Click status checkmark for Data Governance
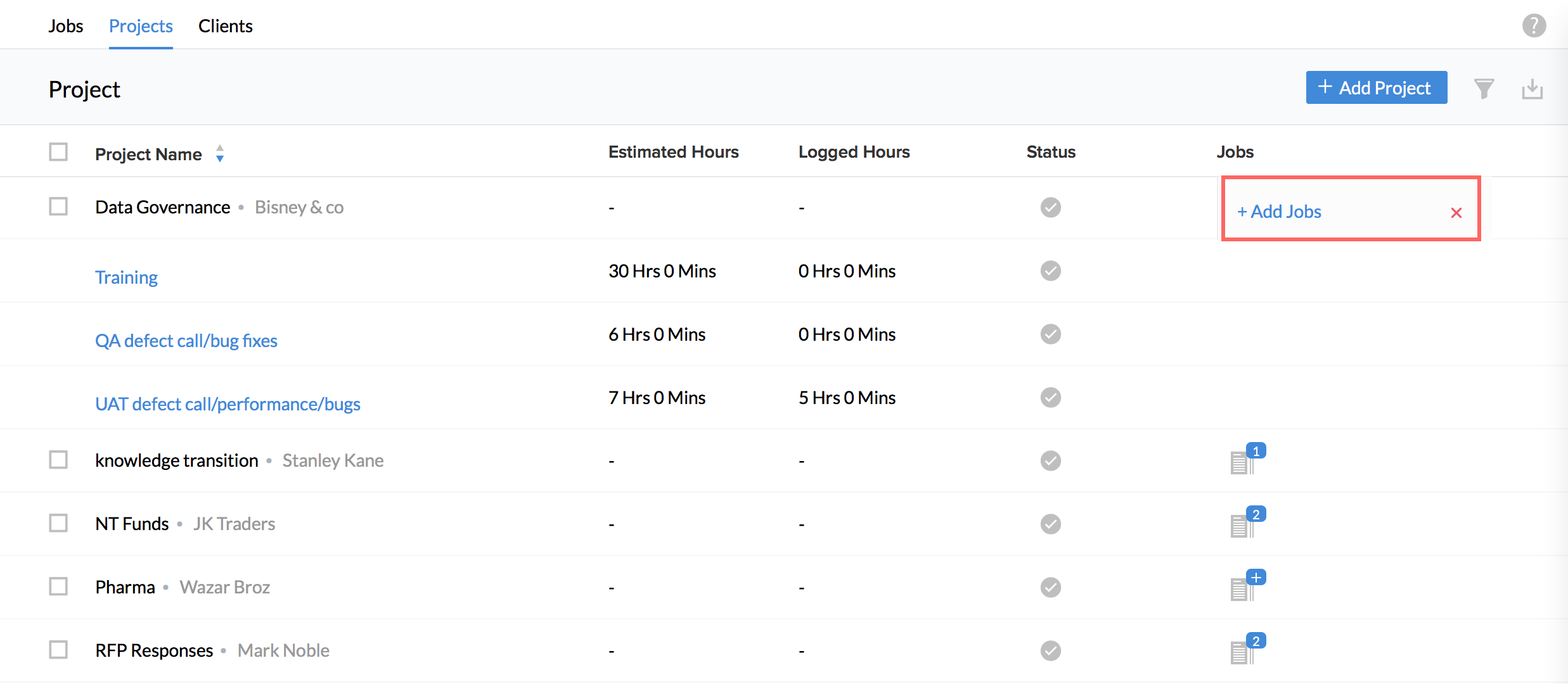This screenshot has height=684, width=1568. point(1050,208)
